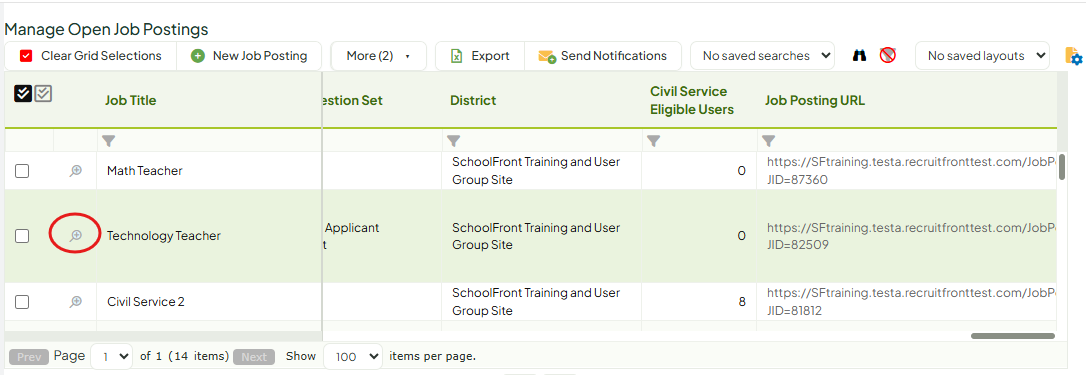Click the Clear Grid Selections button
Viewport: 1086px width, 375px height.
click(x=91, y=56)
